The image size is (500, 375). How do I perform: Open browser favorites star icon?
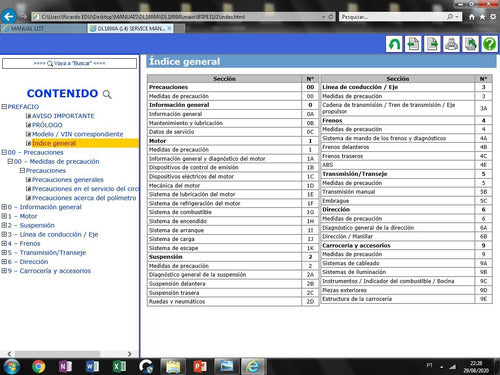[x=482, y=17]
